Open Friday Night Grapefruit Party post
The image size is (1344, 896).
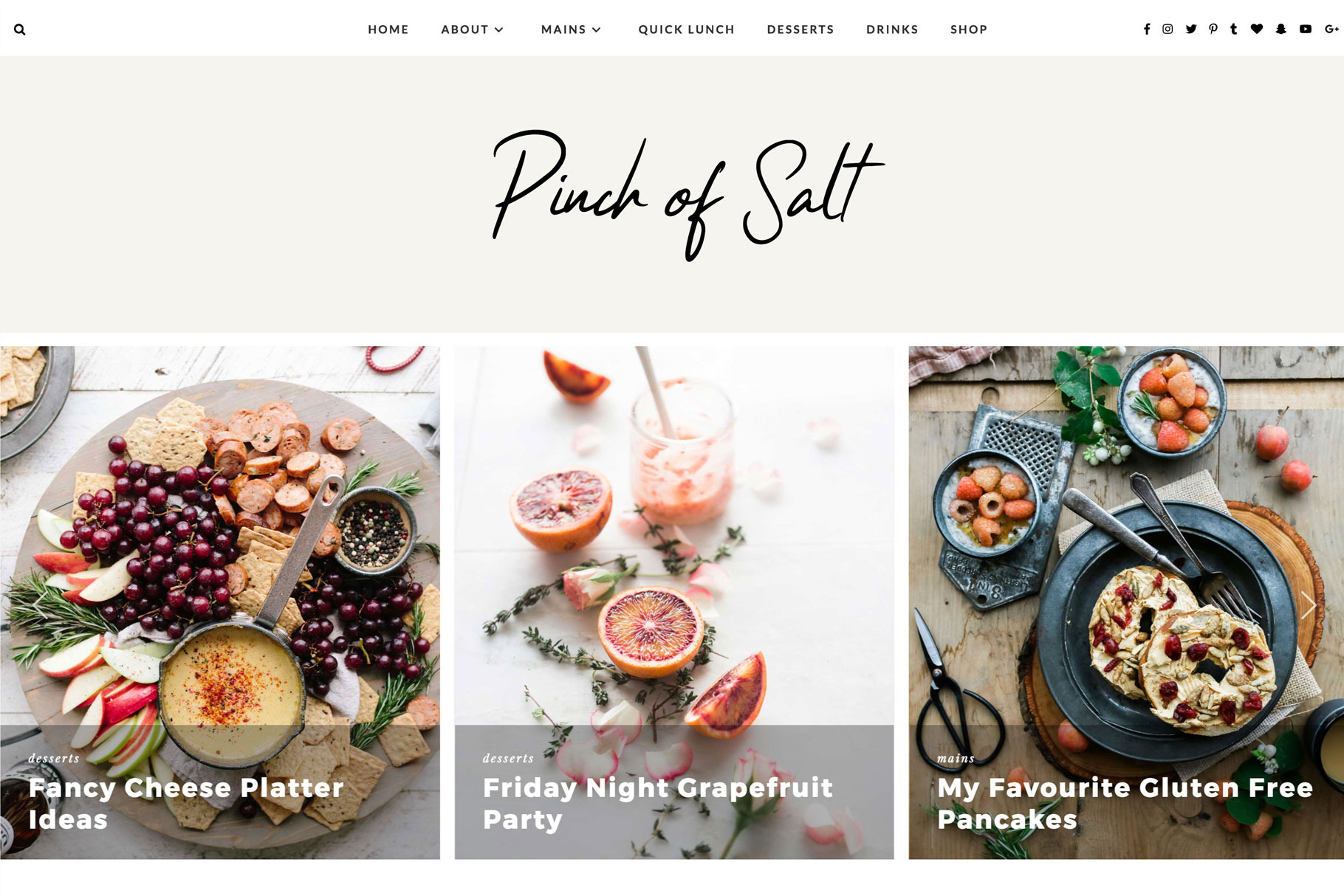[x=658, y=803]
